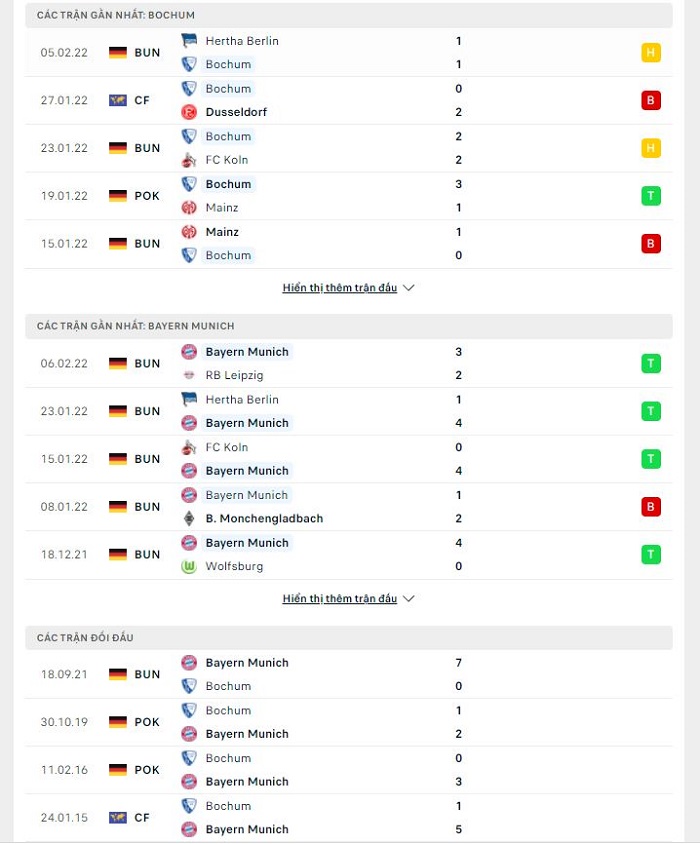Click the red B badge for the Dusseldorf loss
The image size is (700, 844).
[651, 100]
